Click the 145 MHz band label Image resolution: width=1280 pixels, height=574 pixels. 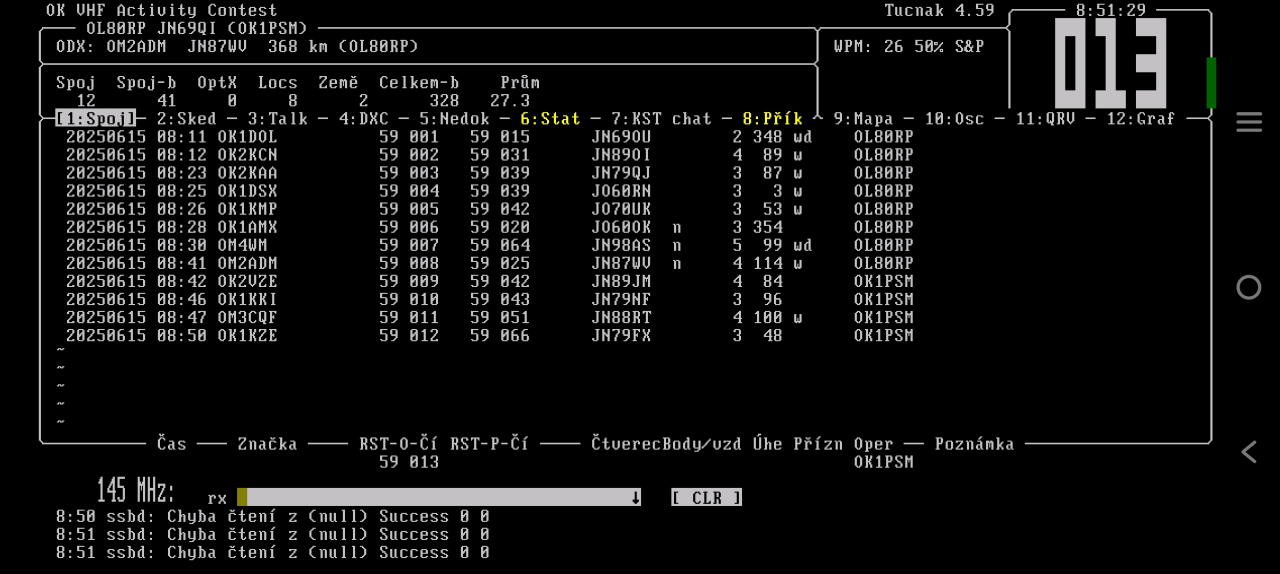[135, 491]
